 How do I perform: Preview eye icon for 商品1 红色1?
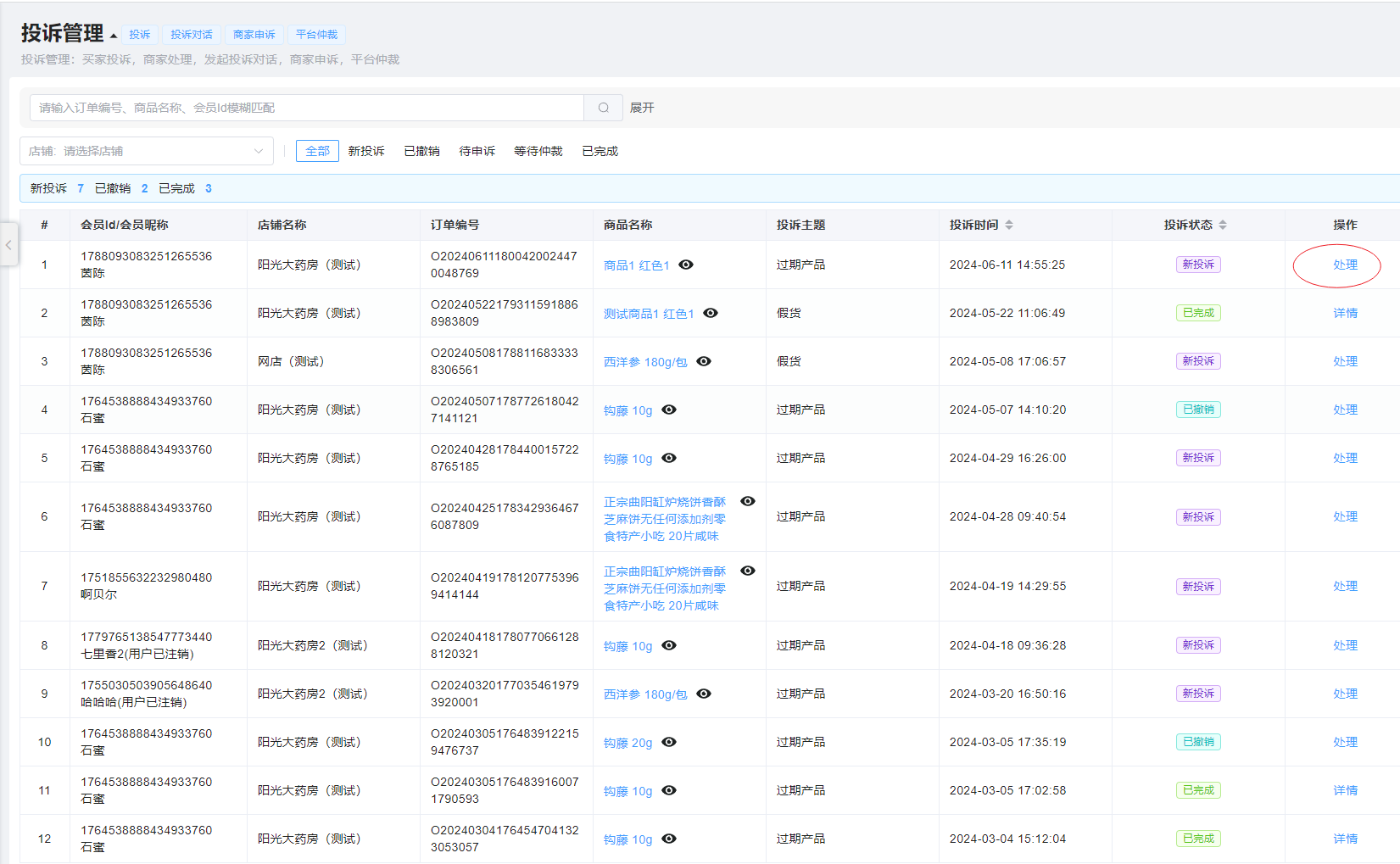pos(686,265)
